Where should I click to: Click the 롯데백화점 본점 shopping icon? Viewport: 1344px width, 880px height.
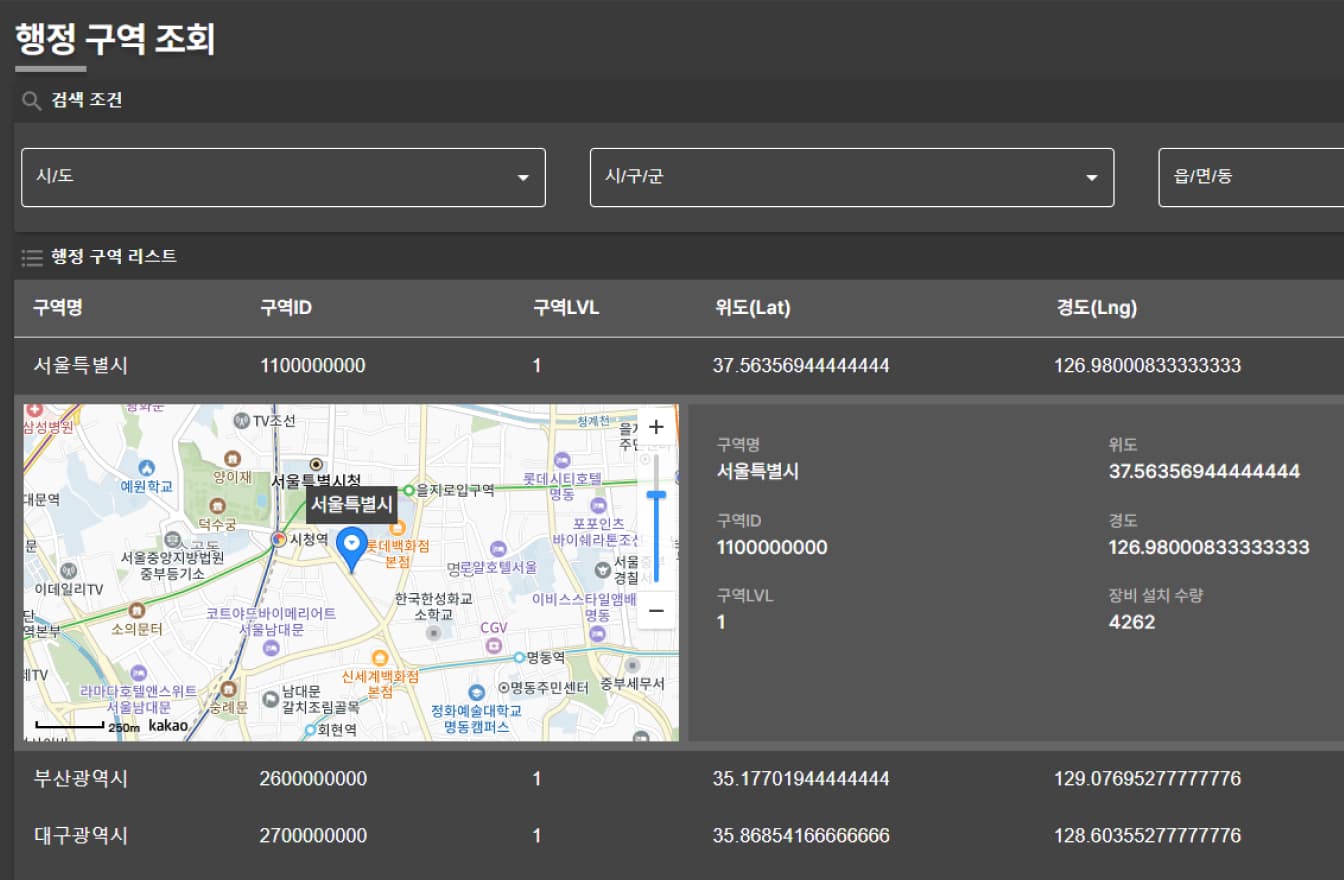tap(397, 527)
